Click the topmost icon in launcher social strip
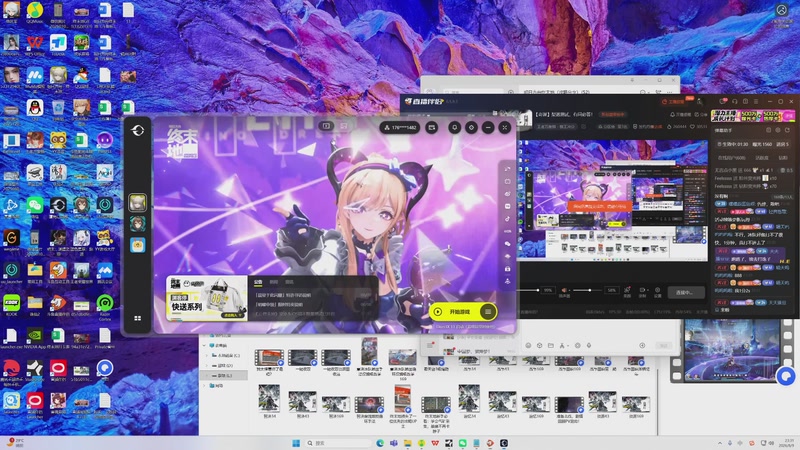The width and height of the screenshot is (800, 450). tap(508, 169)
